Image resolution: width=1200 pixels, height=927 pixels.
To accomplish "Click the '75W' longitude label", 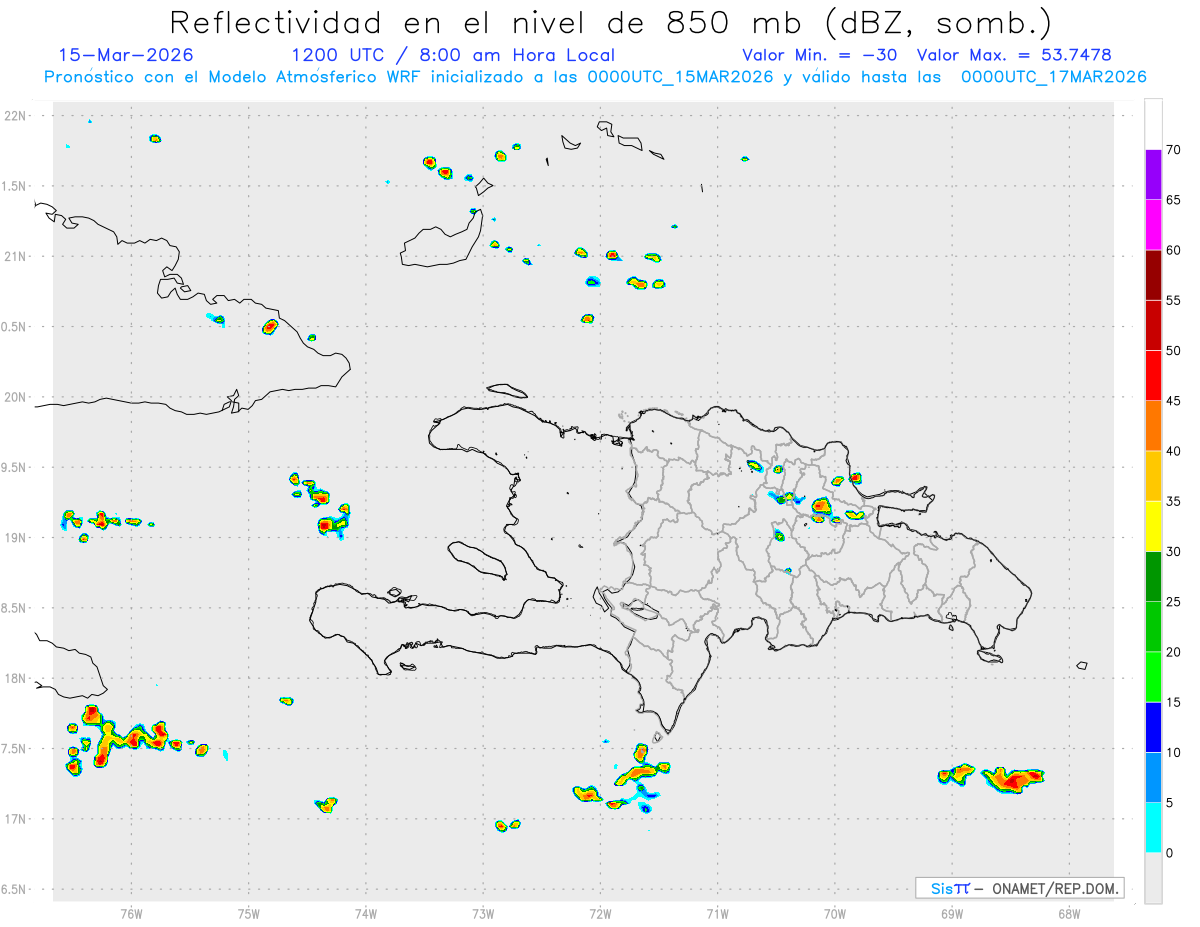I will tap(249, 914).
